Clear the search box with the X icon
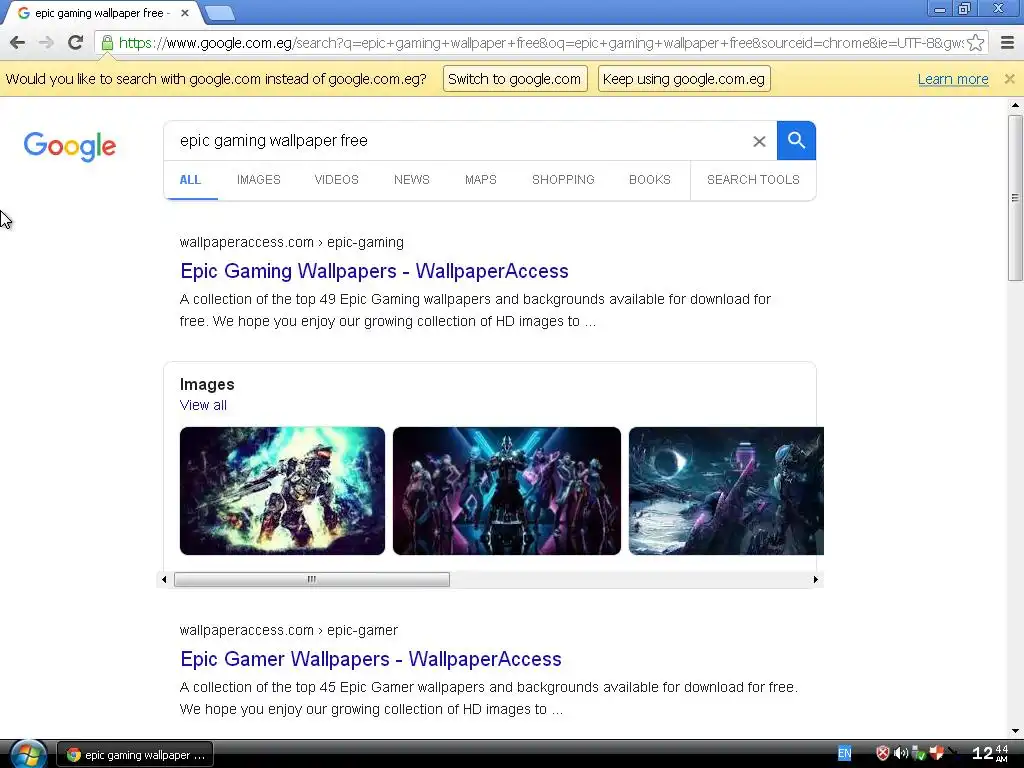Screen dimensions: 1024x768 click(759, 141)
